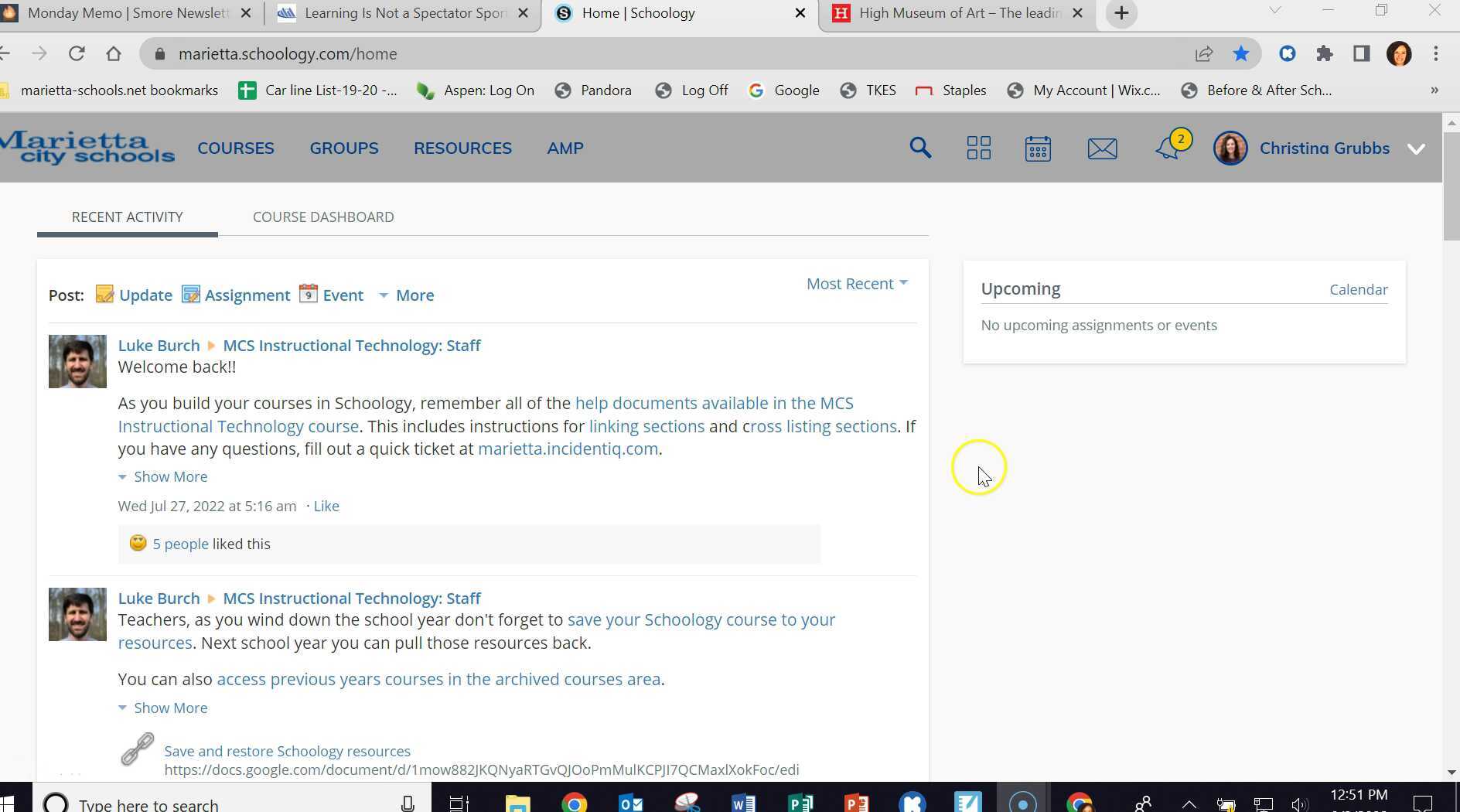Click the chain link attachment icon

138,749
